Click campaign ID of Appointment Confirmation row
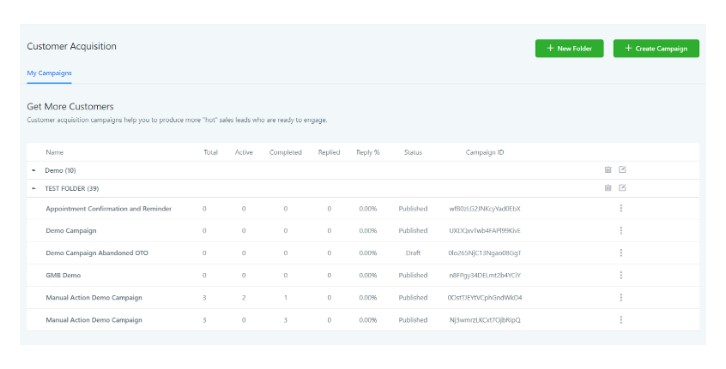 (485, 209)
